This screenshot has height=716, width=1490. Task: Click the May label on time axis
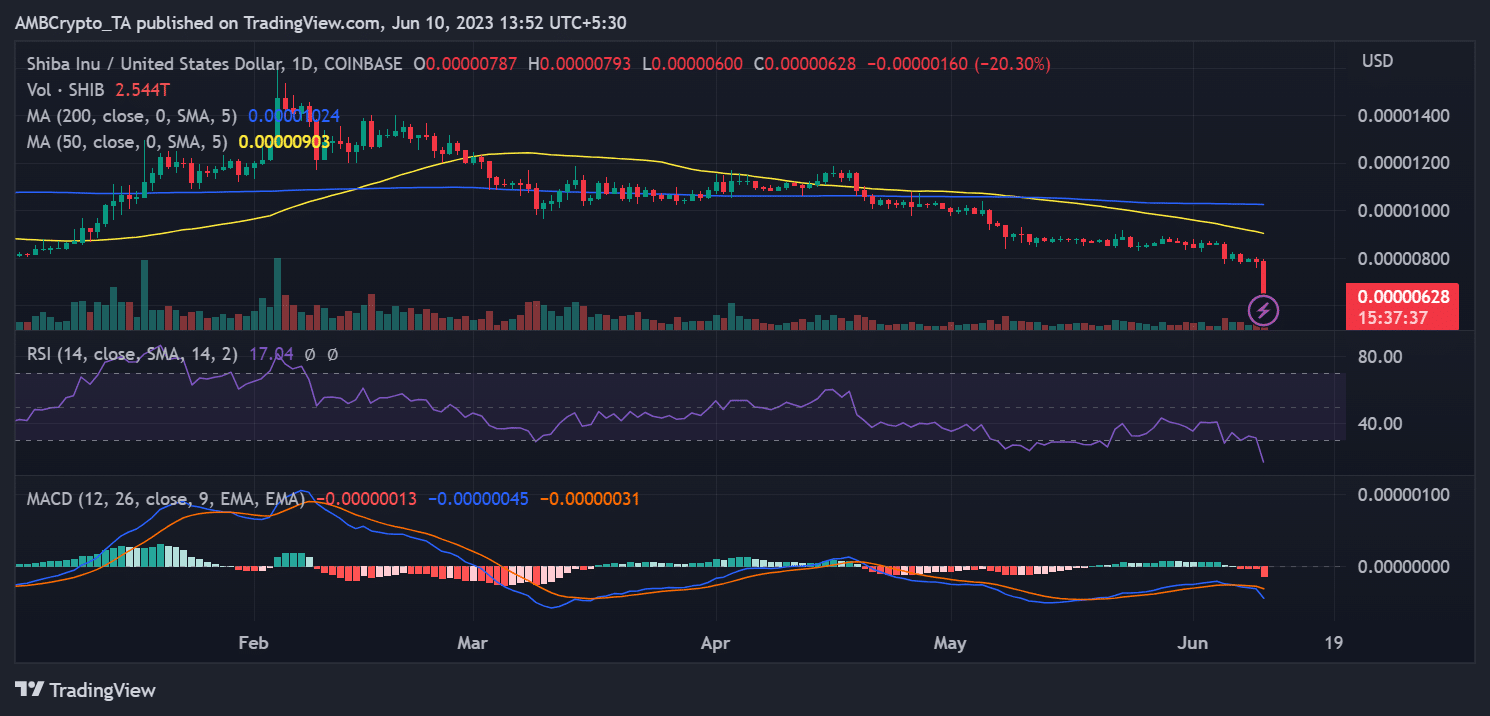(950, 643)
